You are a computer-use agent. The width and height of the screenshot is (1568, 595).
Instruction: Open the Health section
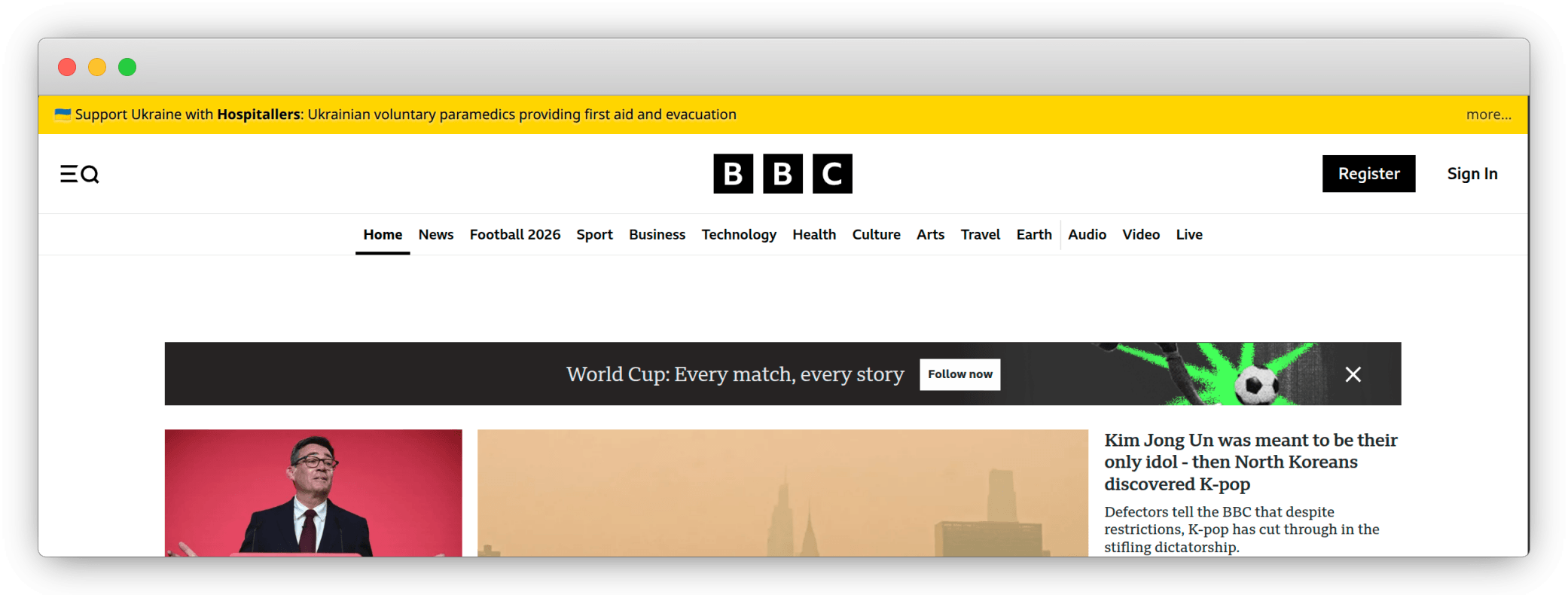click(814, 234)
